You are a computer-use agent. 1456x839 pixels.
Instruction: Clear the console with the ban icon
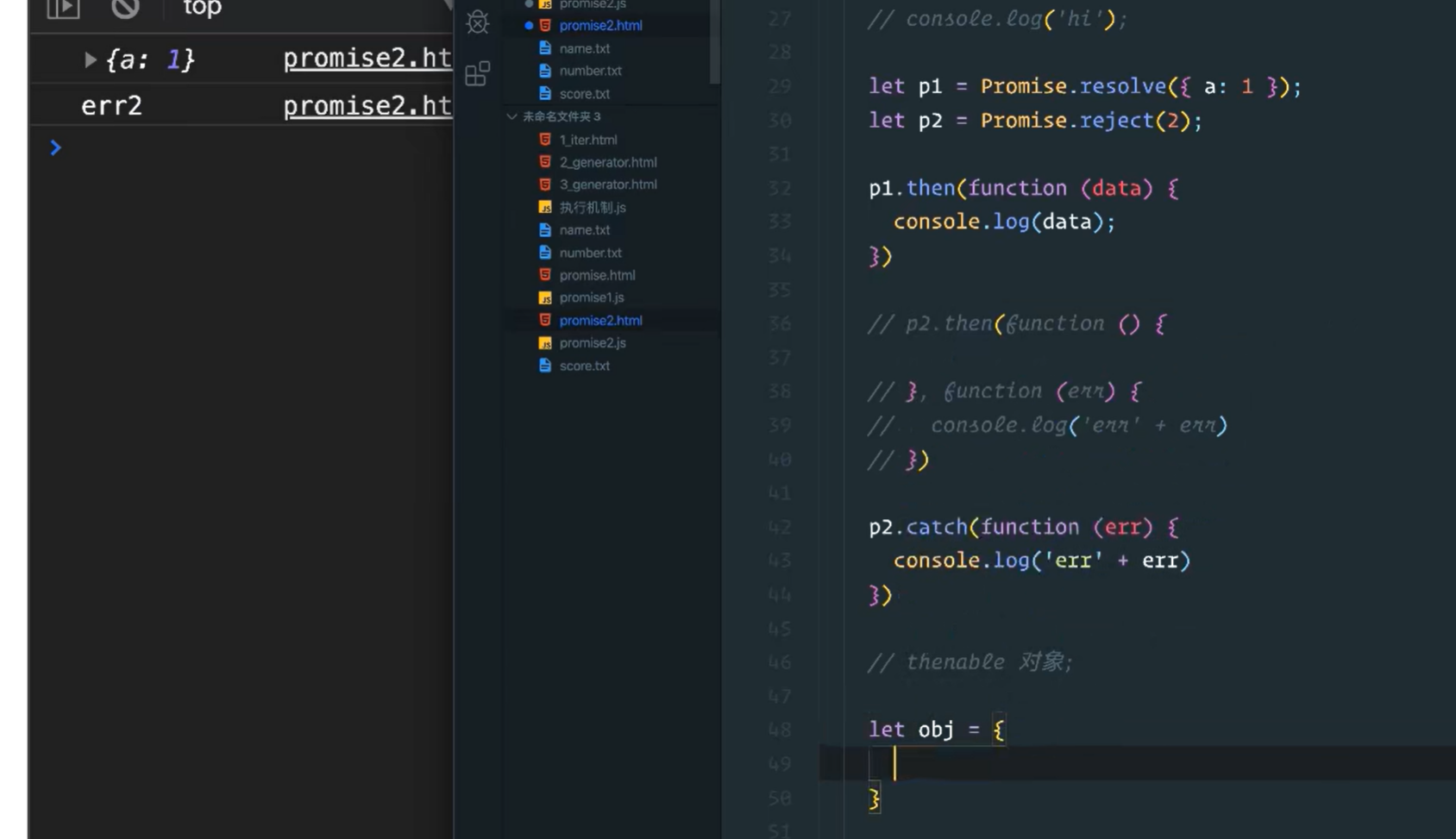tap(126, 9)
